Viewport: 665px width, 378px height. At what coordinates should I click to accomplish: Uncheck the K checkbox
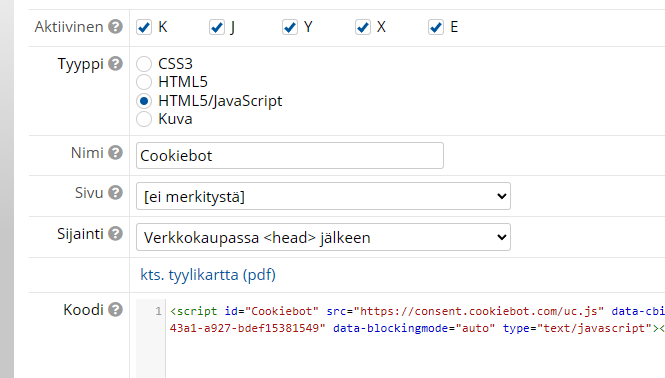[x=144, y=27]
